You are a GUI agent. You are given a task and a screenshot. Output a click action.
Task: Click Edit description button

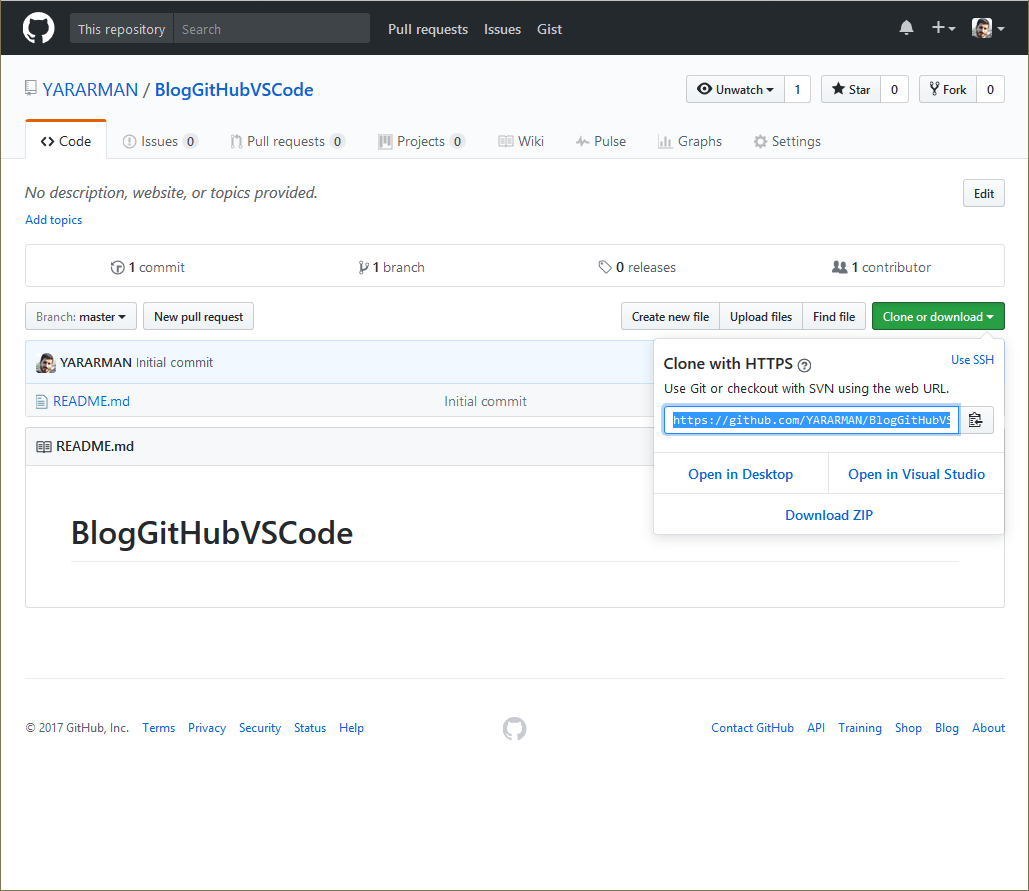[984, 194]
